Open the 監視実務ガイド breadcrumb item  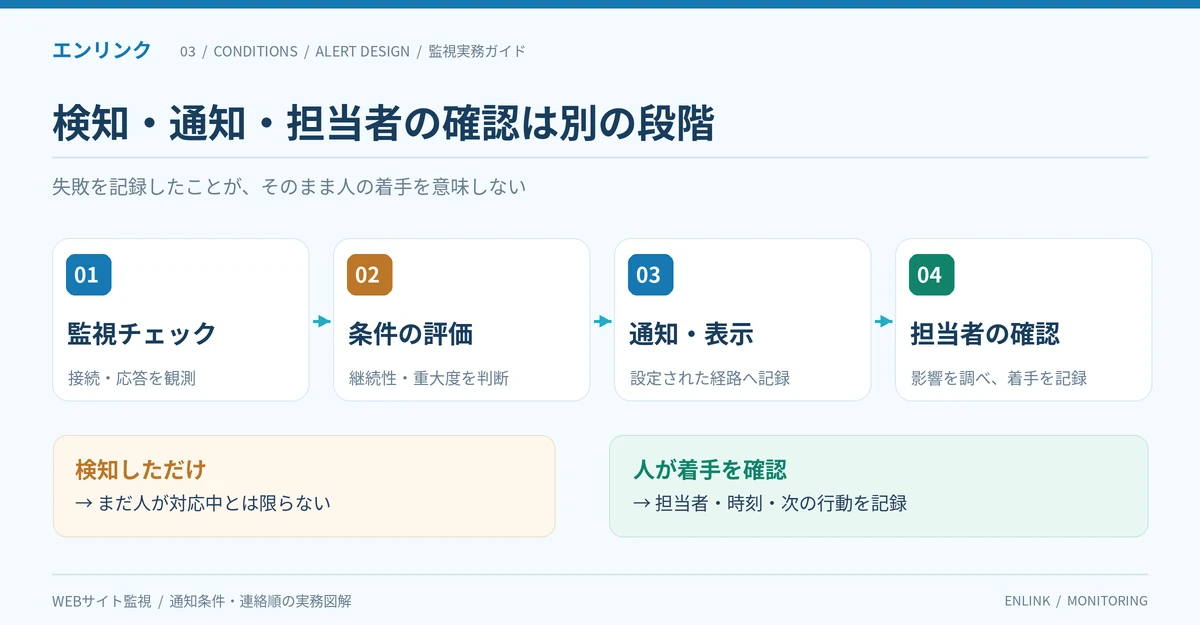point(477,51)
